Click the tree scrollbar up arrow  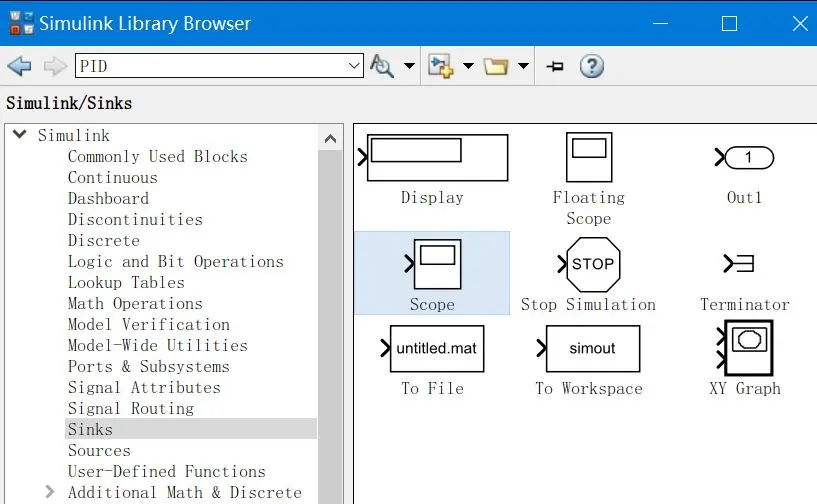pos(330,139)
